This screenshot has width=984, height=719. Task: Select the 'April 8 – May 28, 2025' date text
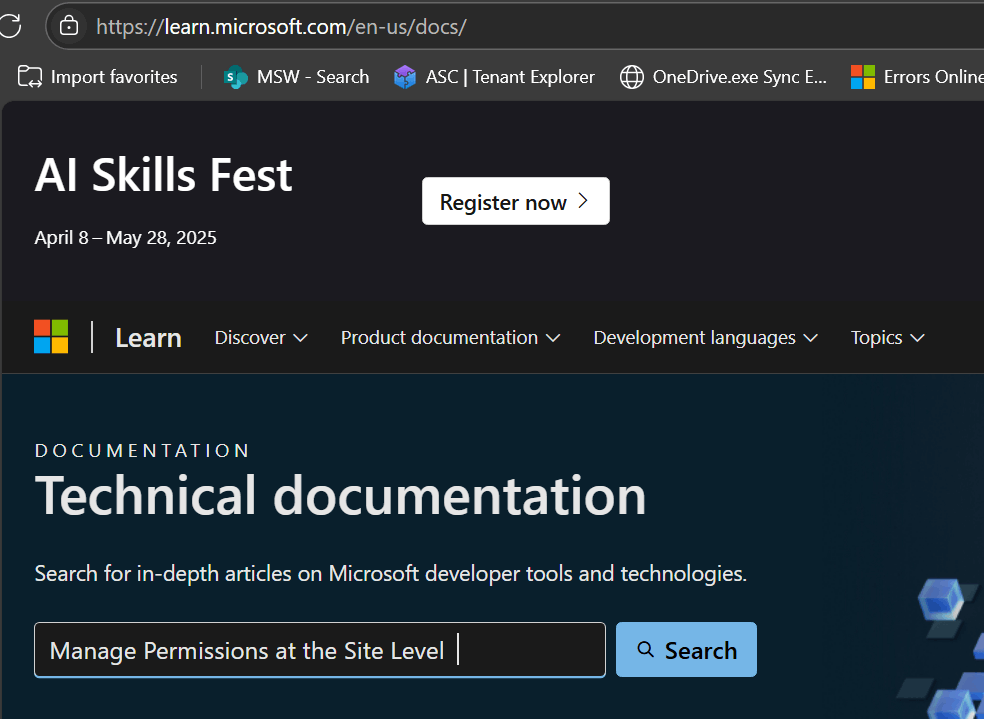point(126,238)
